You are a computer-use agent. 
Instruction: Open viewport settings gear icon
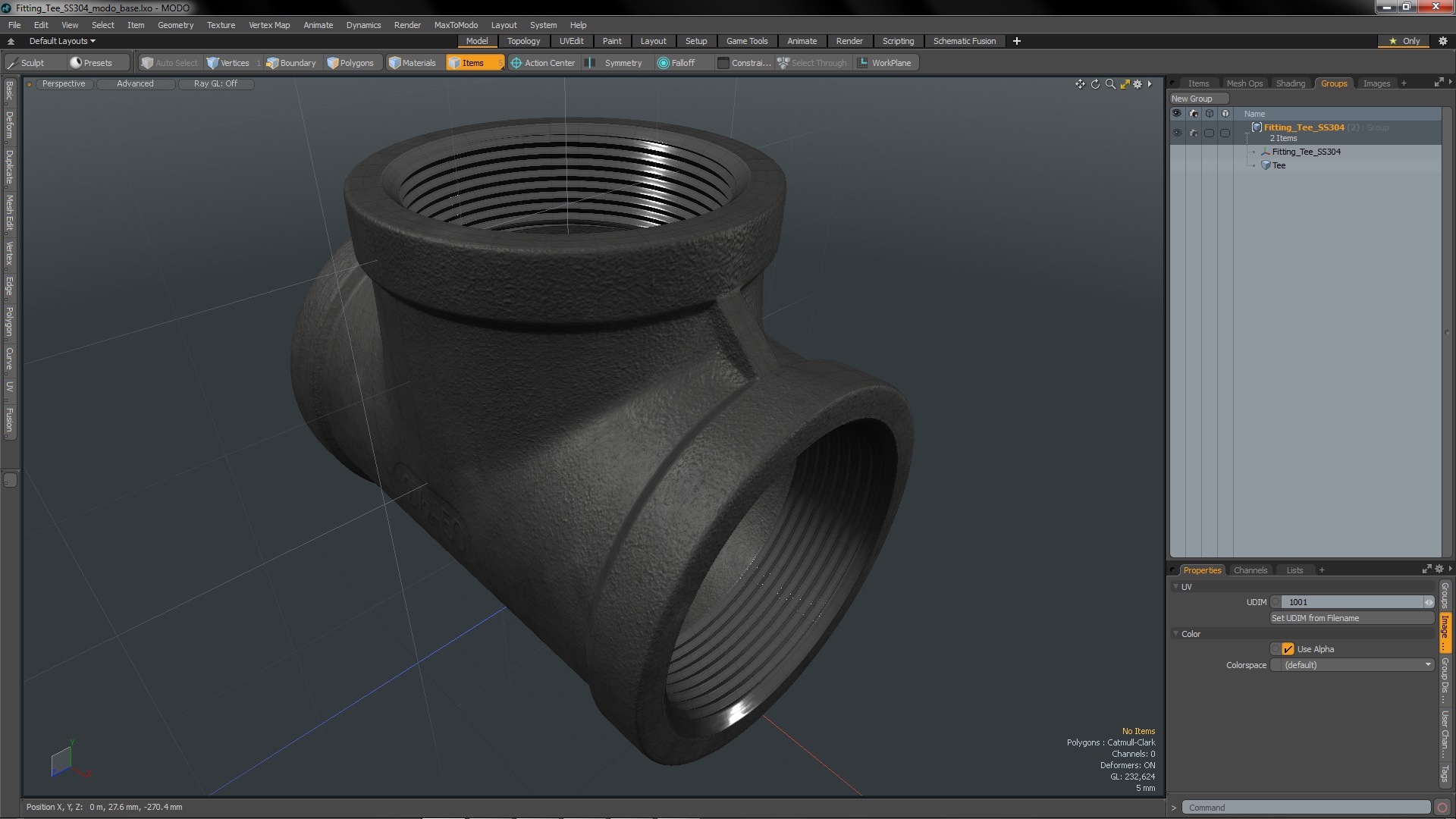(1137, 84)
